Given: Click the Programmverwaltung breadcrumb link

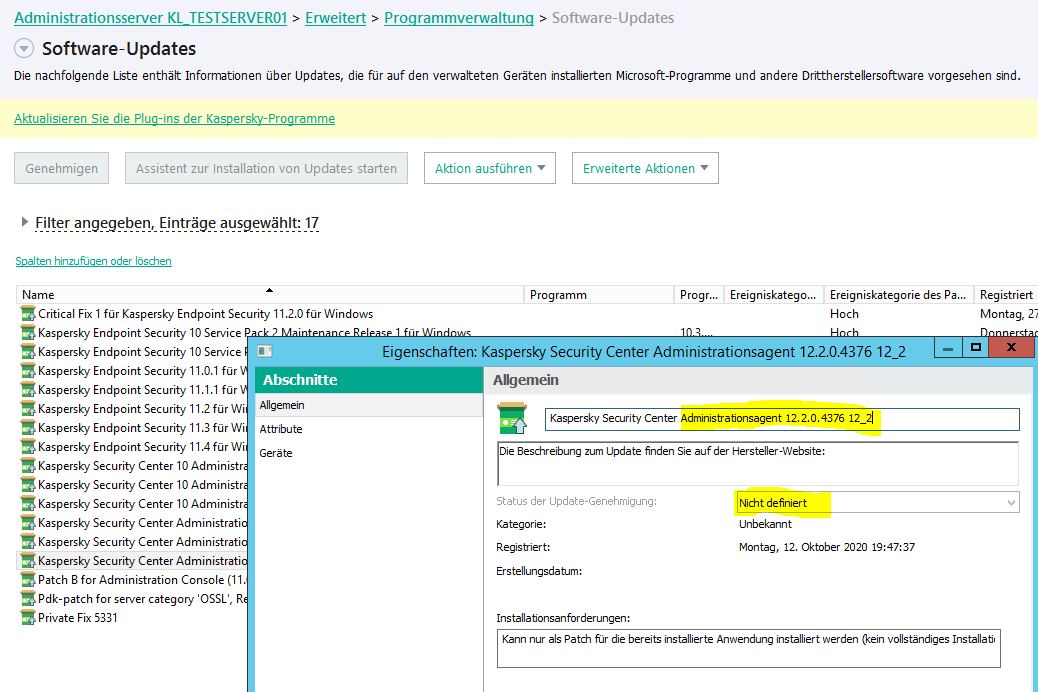Looking at the screenshot, I should [458, 18].
